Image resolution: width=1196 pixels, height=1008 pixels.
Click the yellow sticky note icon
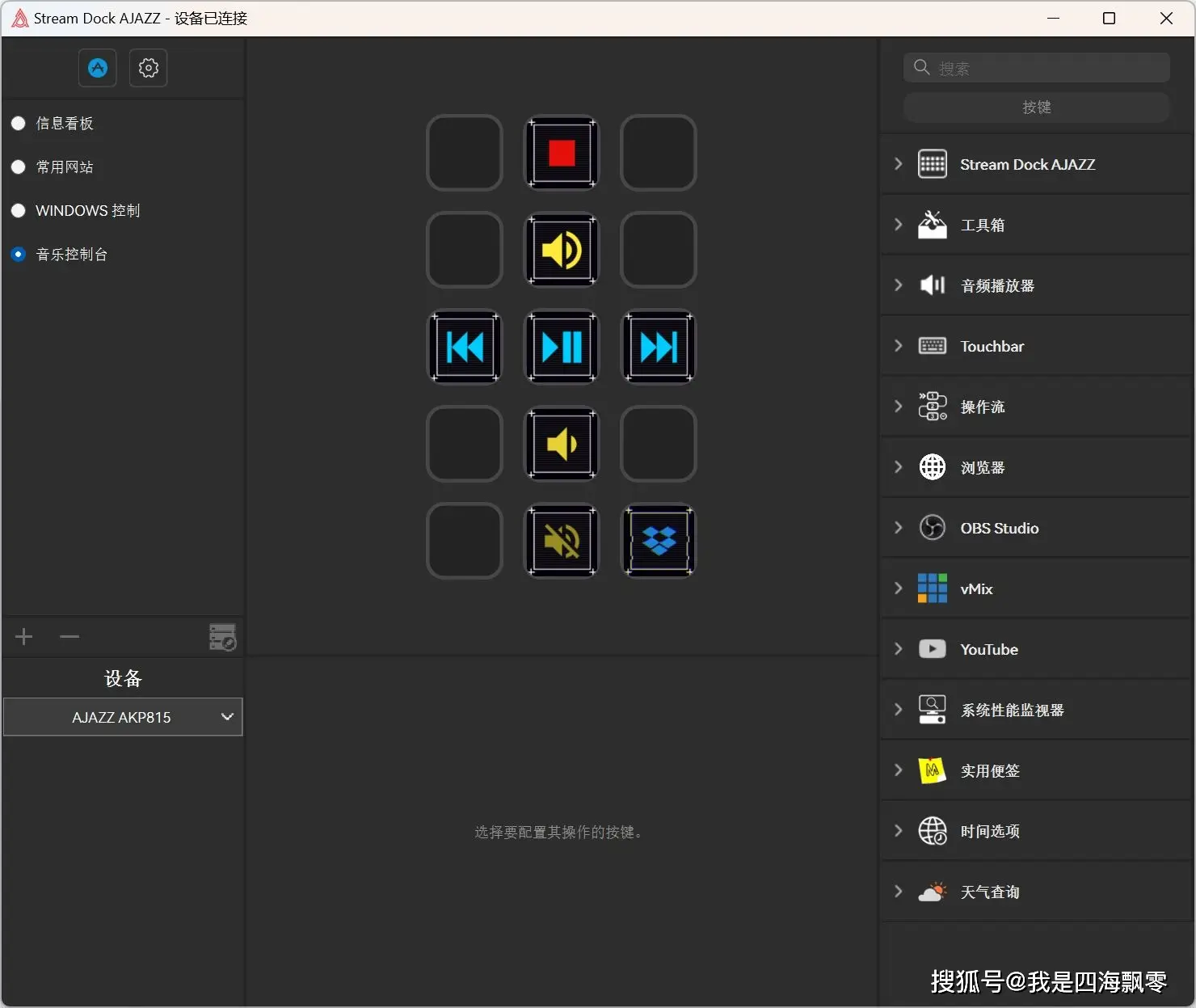[x=933, y=770]
